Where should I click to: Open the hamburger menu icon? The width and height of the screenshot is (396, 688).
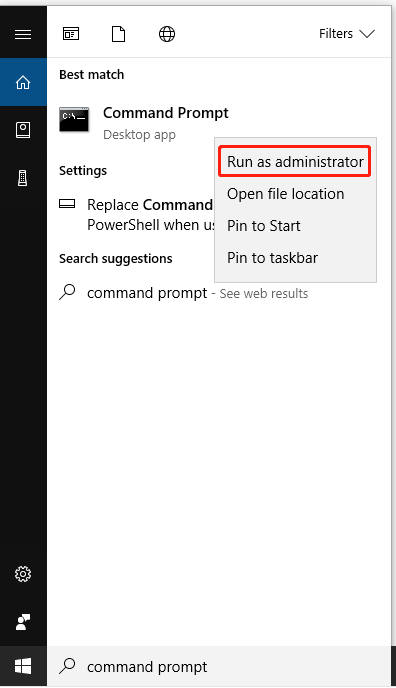[23, 34]
